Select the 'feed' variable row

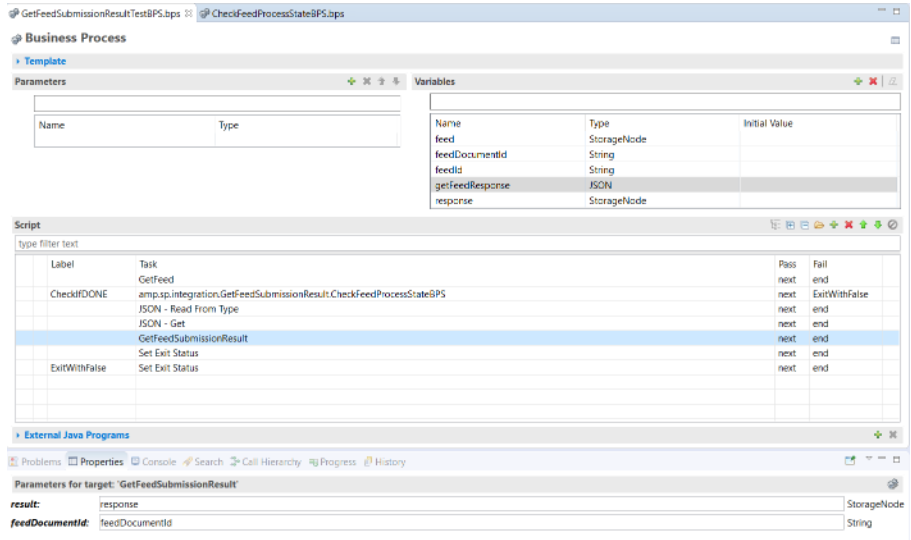pos(664,139)
